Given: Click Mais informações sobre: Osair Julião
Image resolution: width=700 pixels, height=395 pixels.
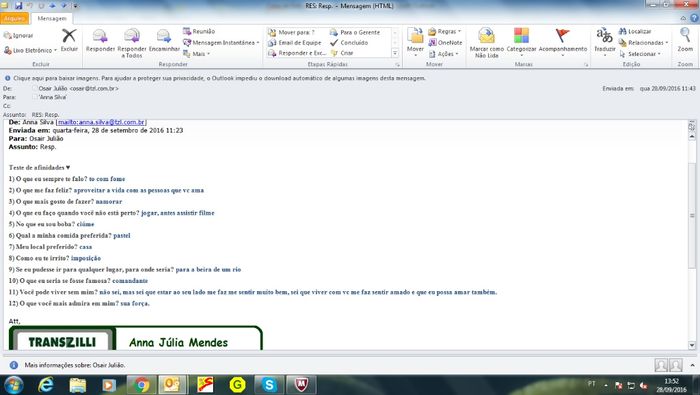Looking at the screenshot, I should [75, 365].
